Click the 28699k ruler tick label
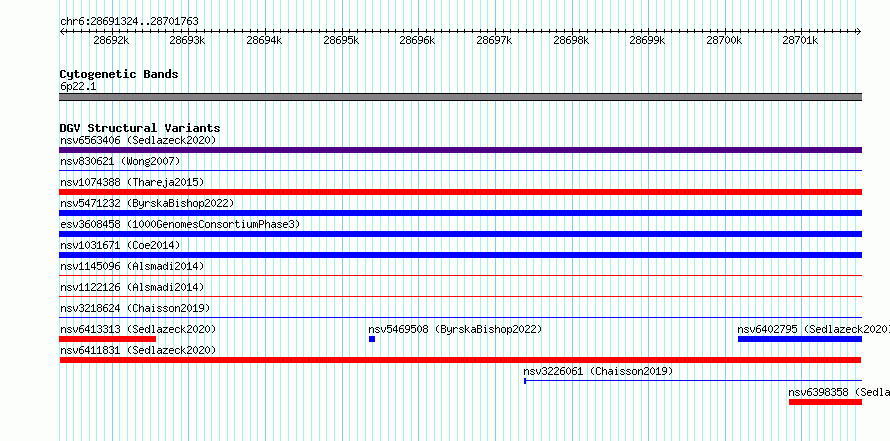 point(648,40)
